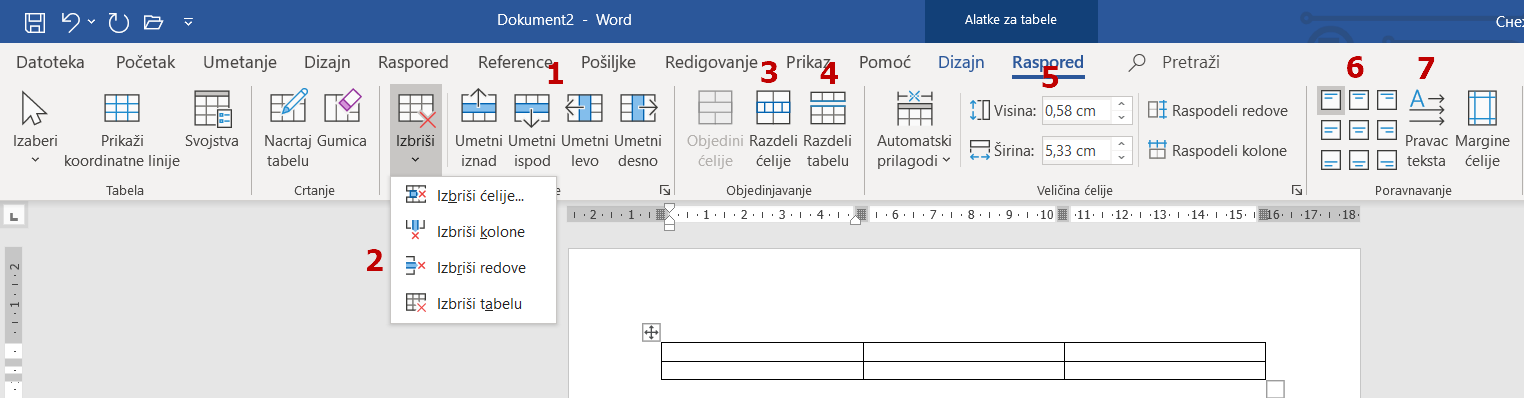Click Raspodeli redove button
This screenshot has height=398, width=1524.
pyautogui.click(x=1218, y=110)
